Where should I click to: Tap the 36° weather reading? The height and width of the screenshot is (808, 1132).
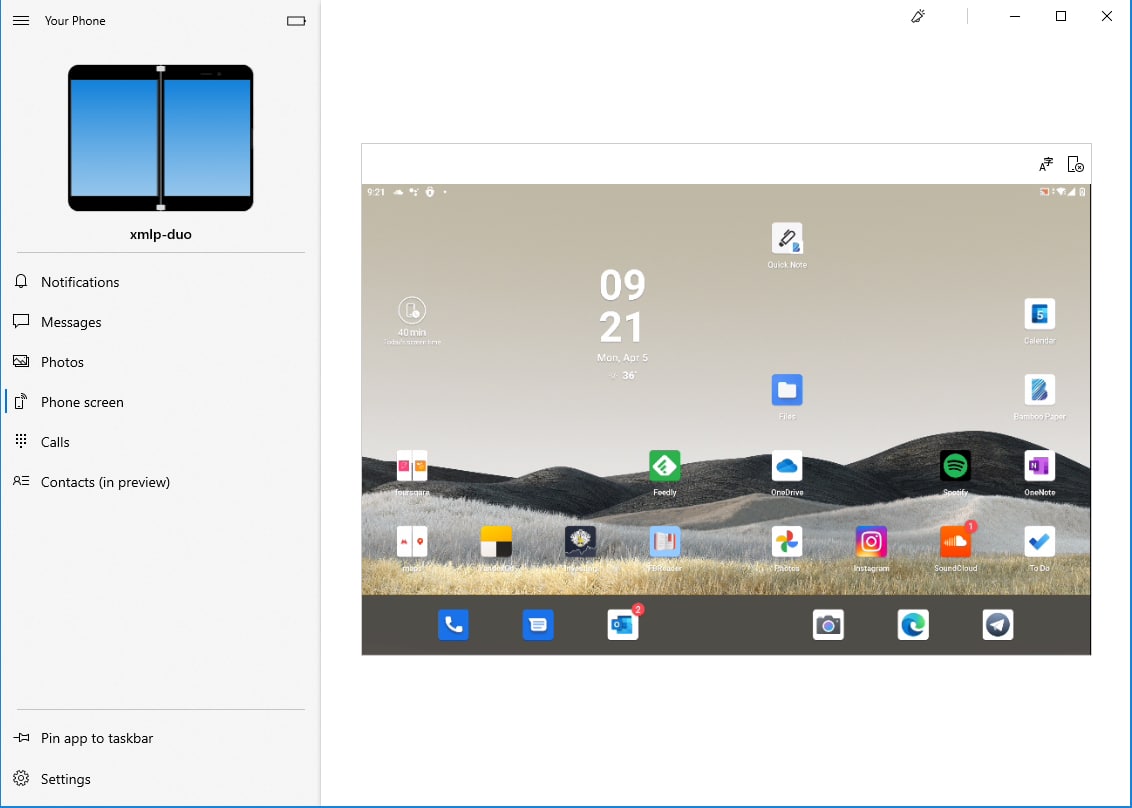623,375
